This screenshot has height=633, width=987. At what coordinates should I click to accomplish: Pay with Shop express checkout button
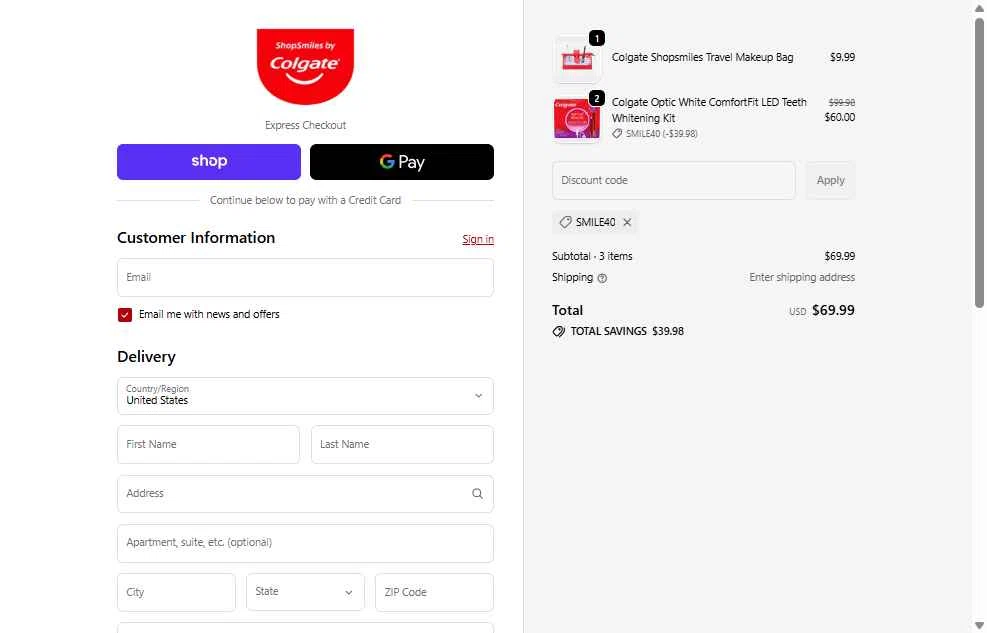tap(209, 162)
